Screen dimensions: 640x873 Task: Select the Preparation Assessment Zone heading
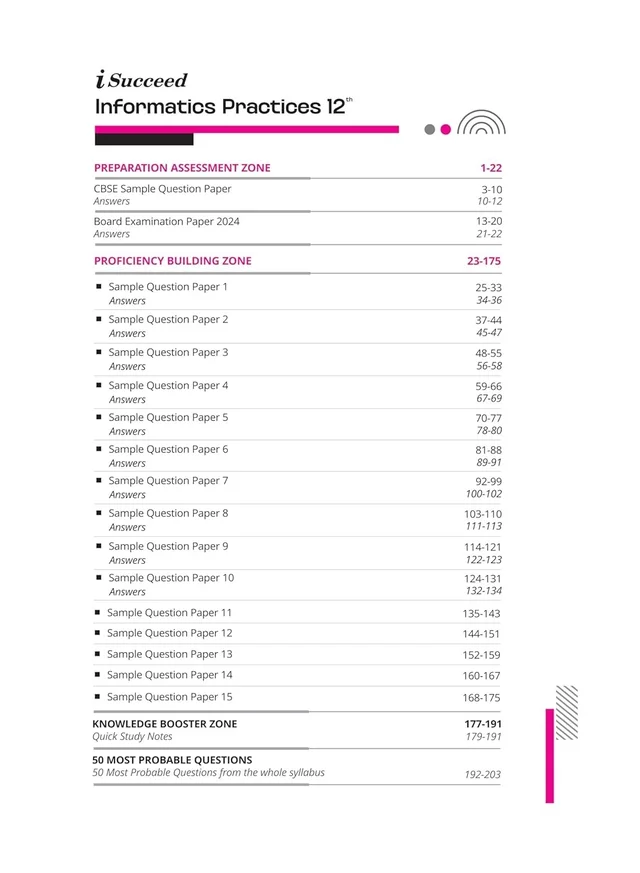tap(182, 168)
